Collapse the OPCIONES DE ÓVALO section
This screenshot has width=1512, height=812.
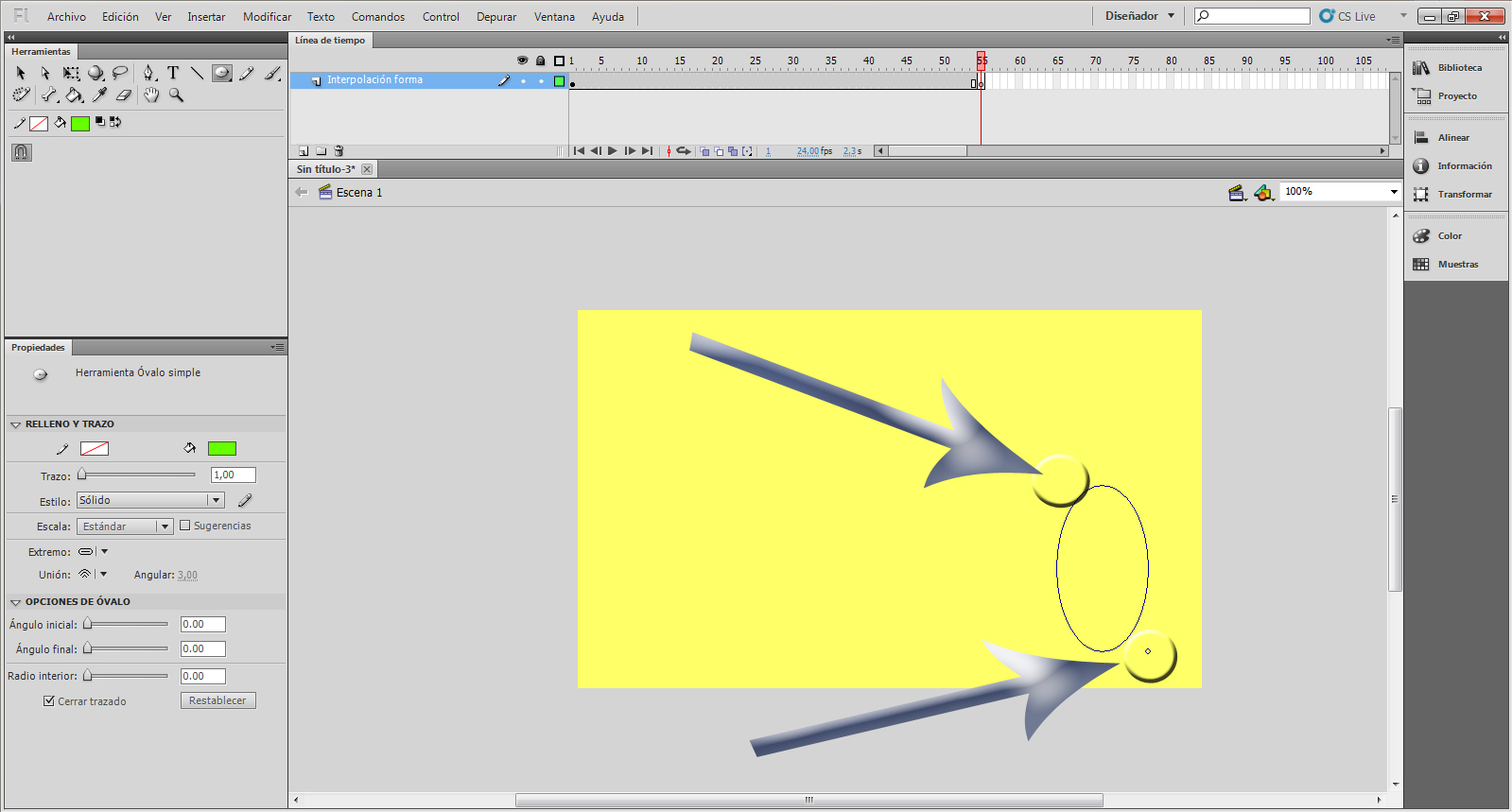15,602
